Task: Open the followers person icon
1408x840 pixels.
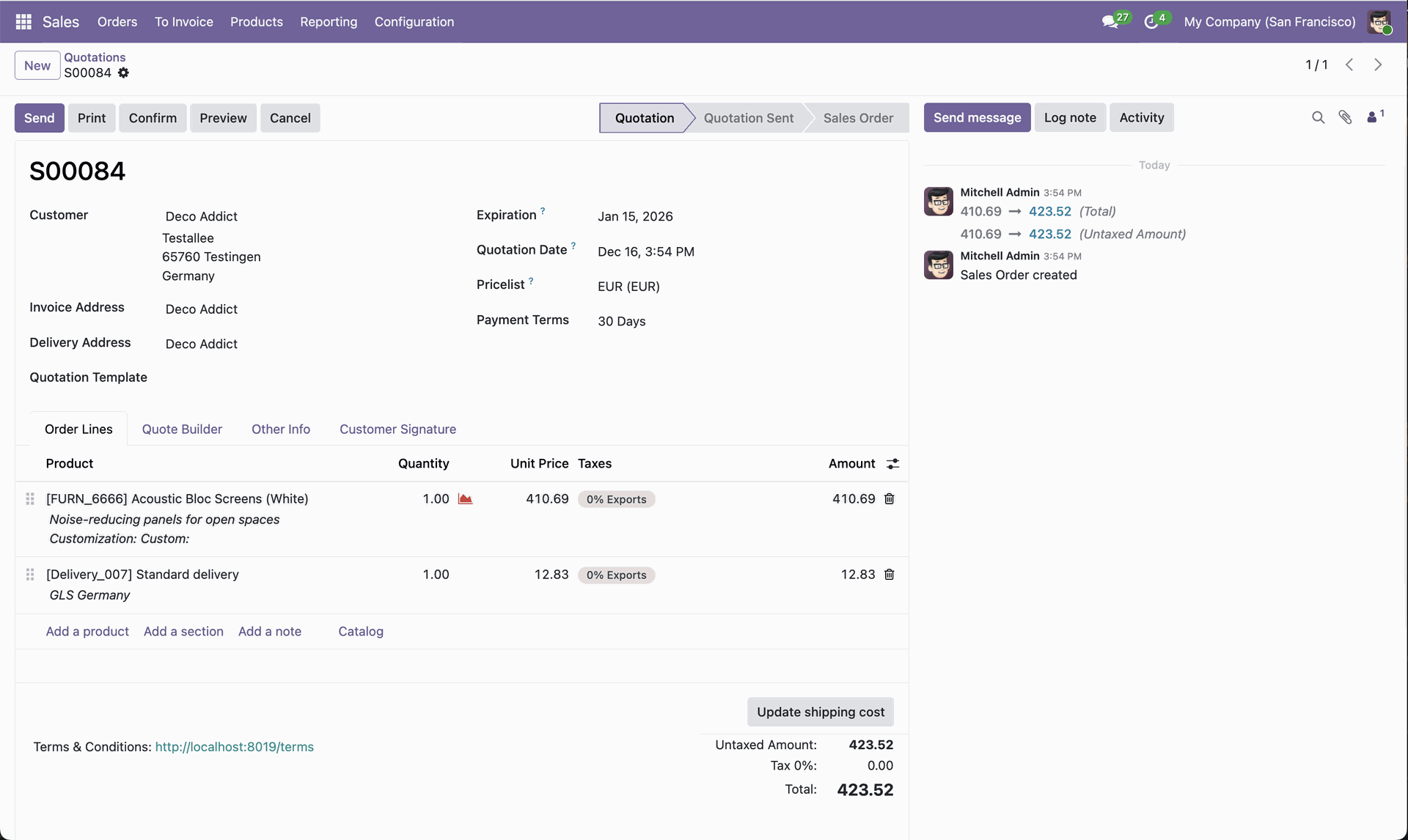Action: [x=1373, y=117]
